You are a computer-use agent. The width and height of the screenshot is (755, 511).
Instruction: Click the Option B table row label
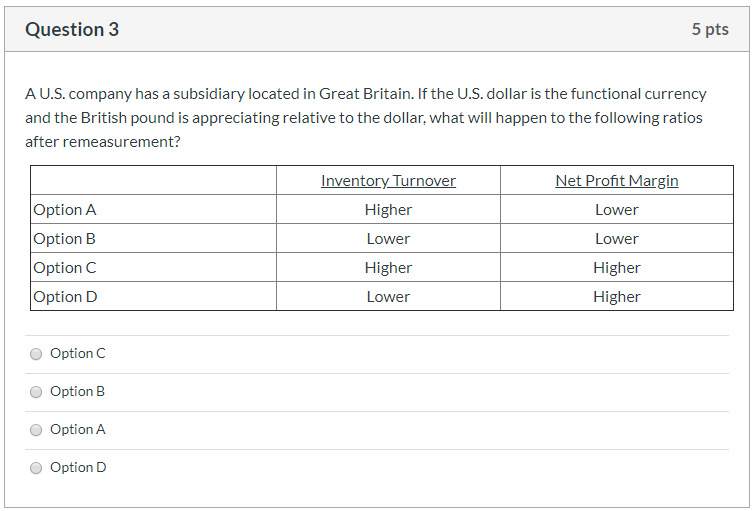(65, 239)
